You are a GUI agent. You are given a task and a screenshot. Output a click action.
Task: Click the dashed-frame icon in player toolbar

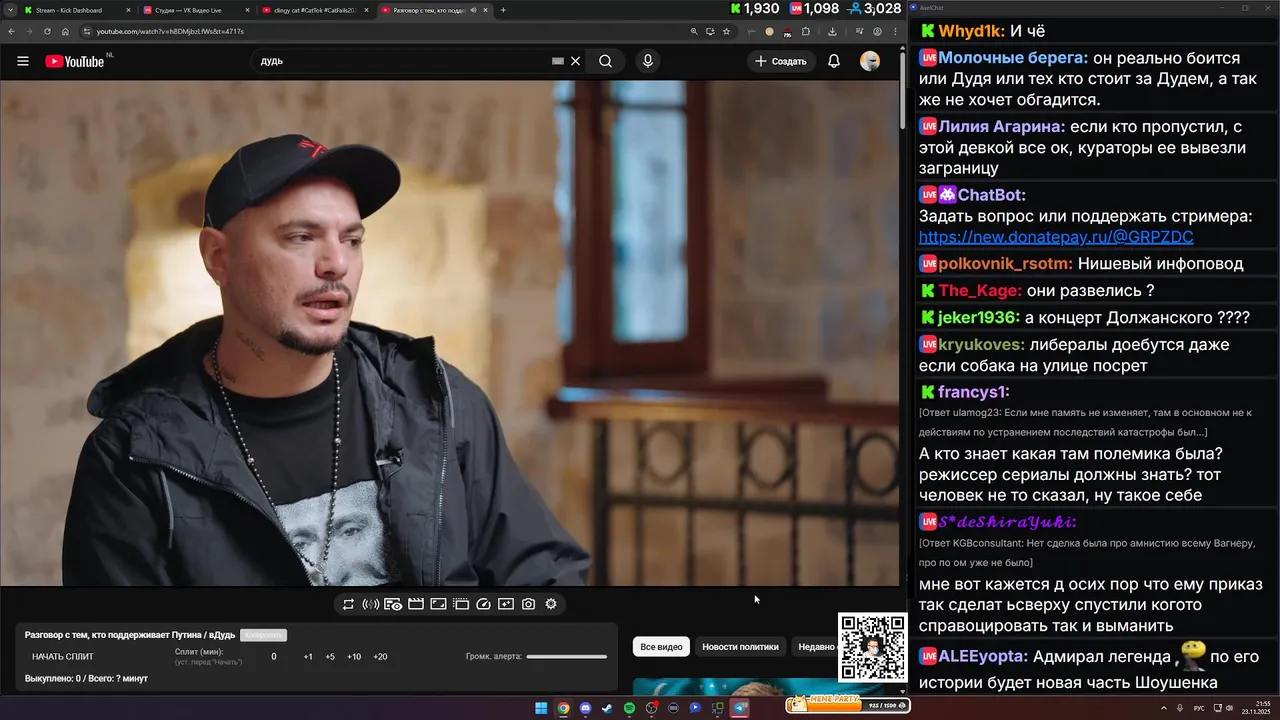[461, 604]
